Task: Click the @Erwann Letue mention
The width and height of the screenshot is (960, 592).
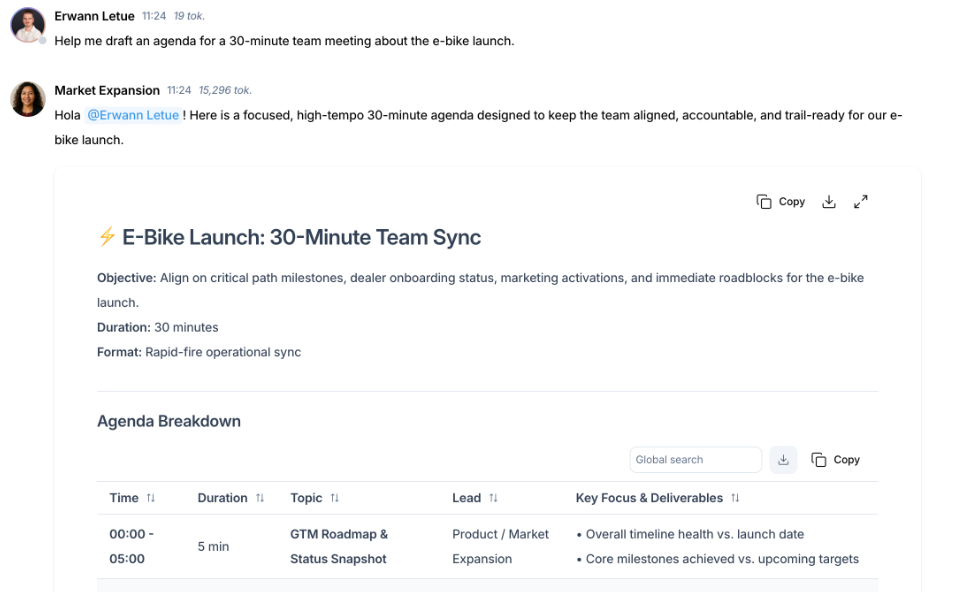Action: [133, 115]
